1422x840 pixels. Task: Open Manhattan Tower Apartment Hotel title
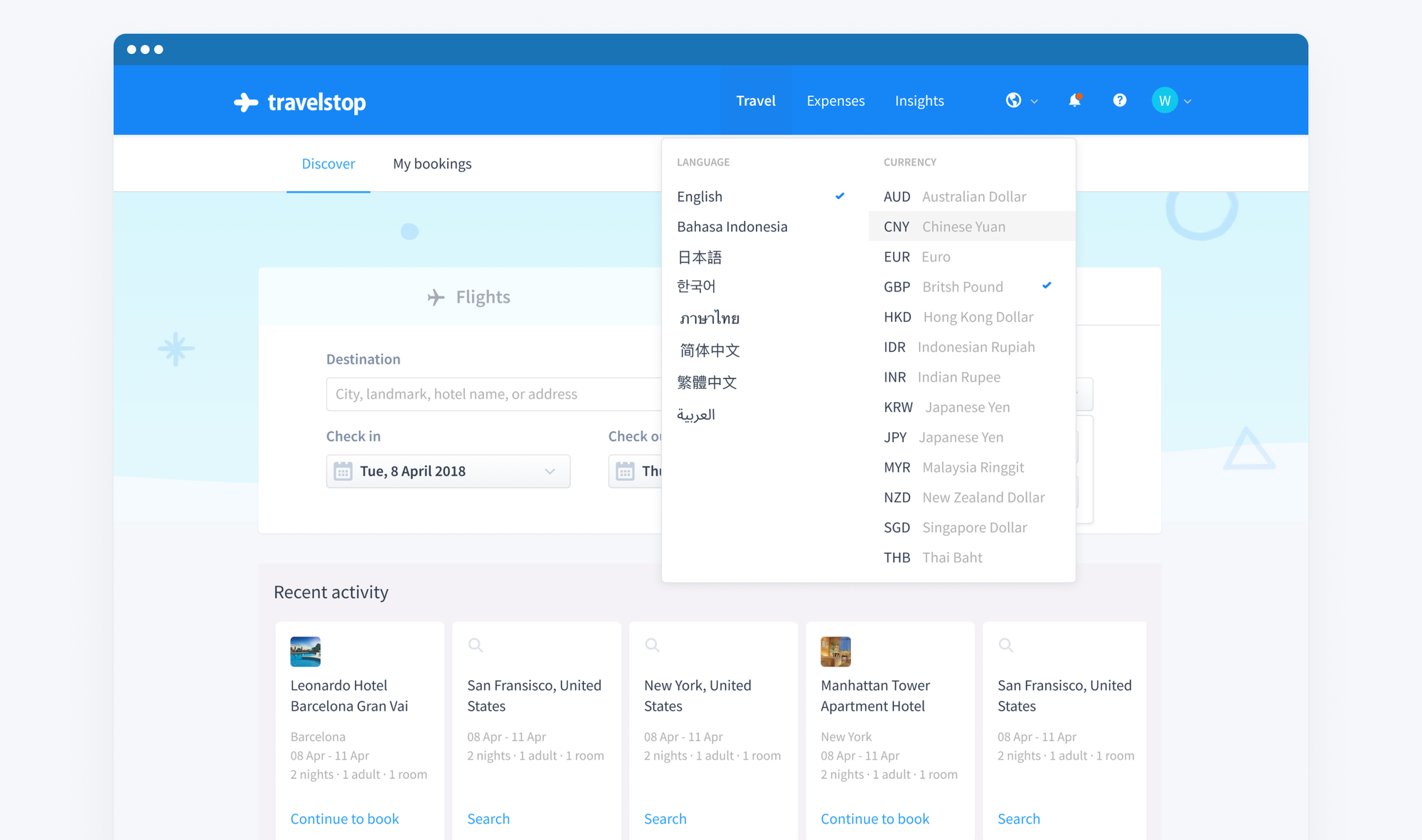tap(875, 696)
